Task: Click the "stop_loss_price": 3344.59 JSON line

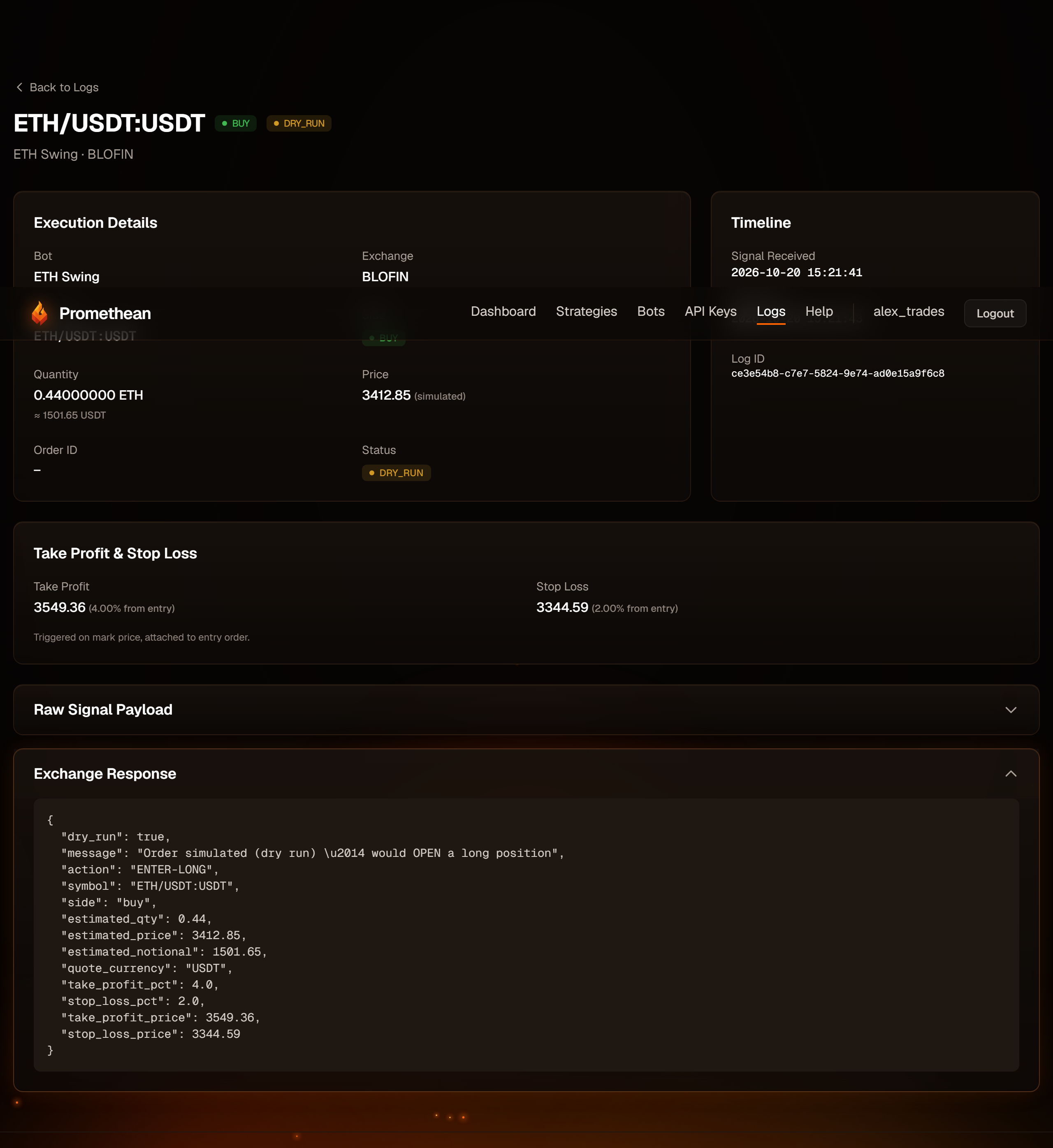Action: [x=151, y=1034]
